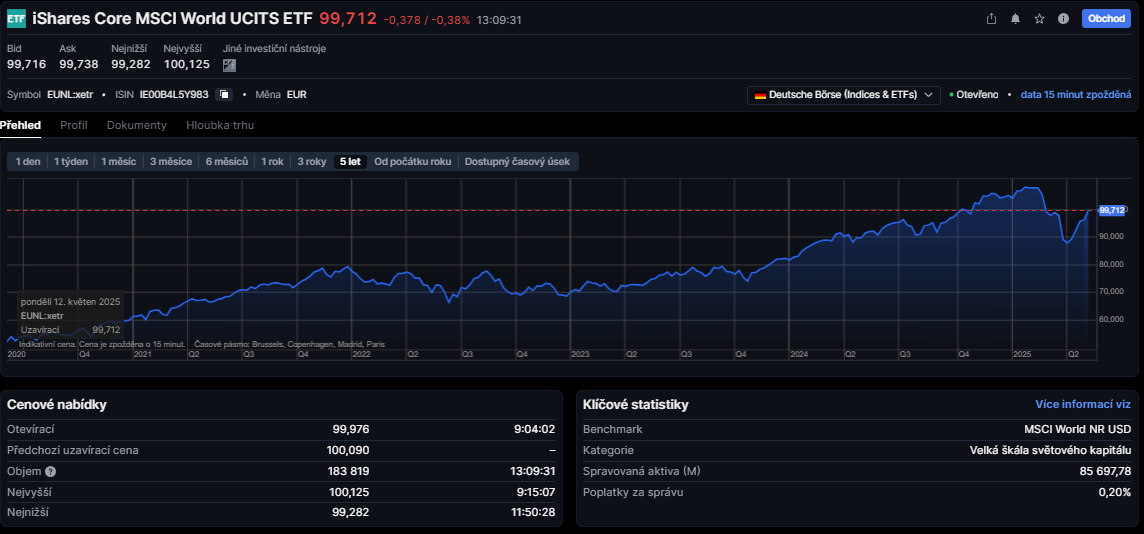This screenshot has height=534, width=1144.
Task: Open 'Více informací viz' link
Action: coord(1083,404)
